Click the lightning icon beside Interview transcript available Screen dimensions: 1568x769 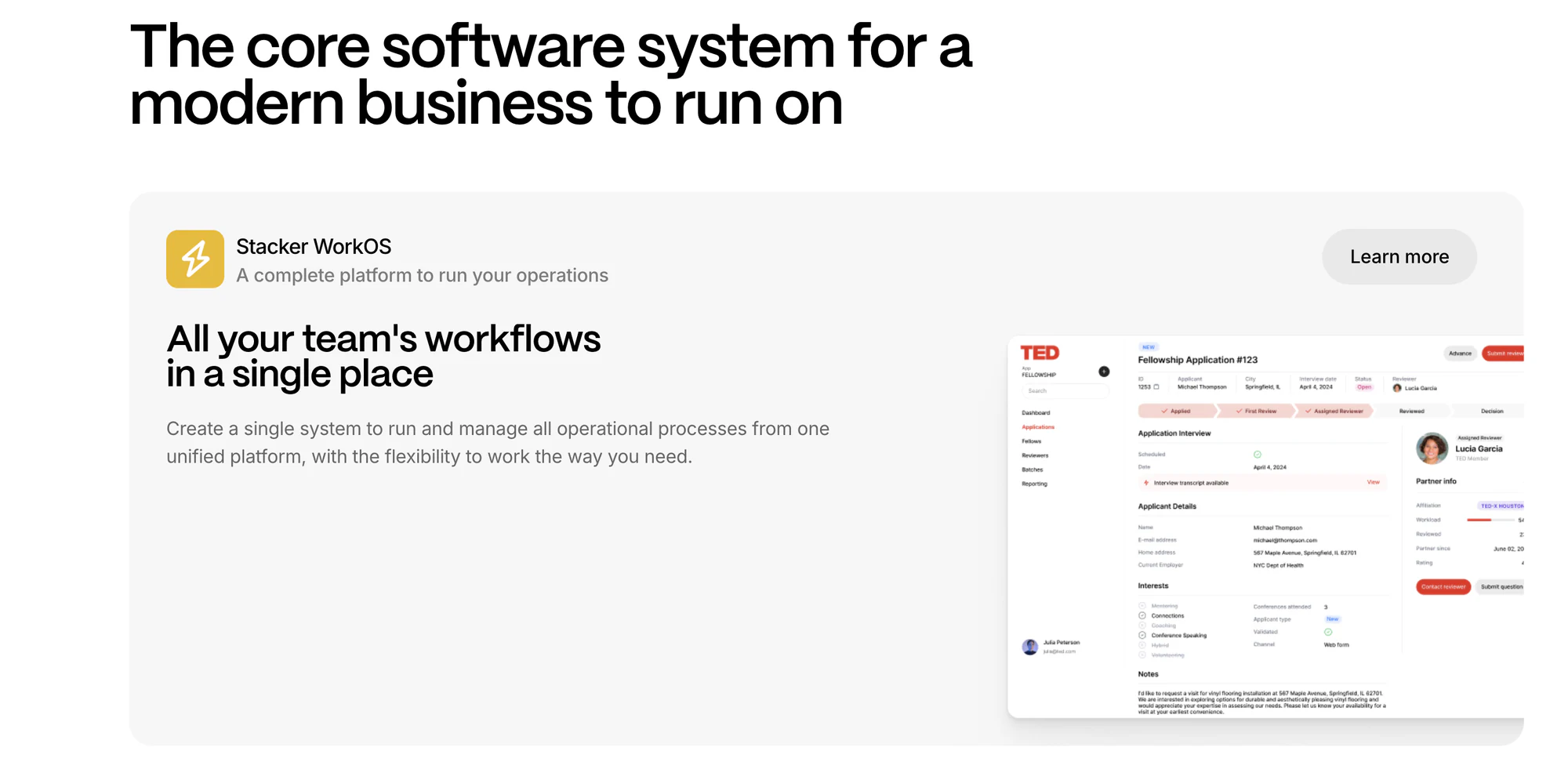1146,483
